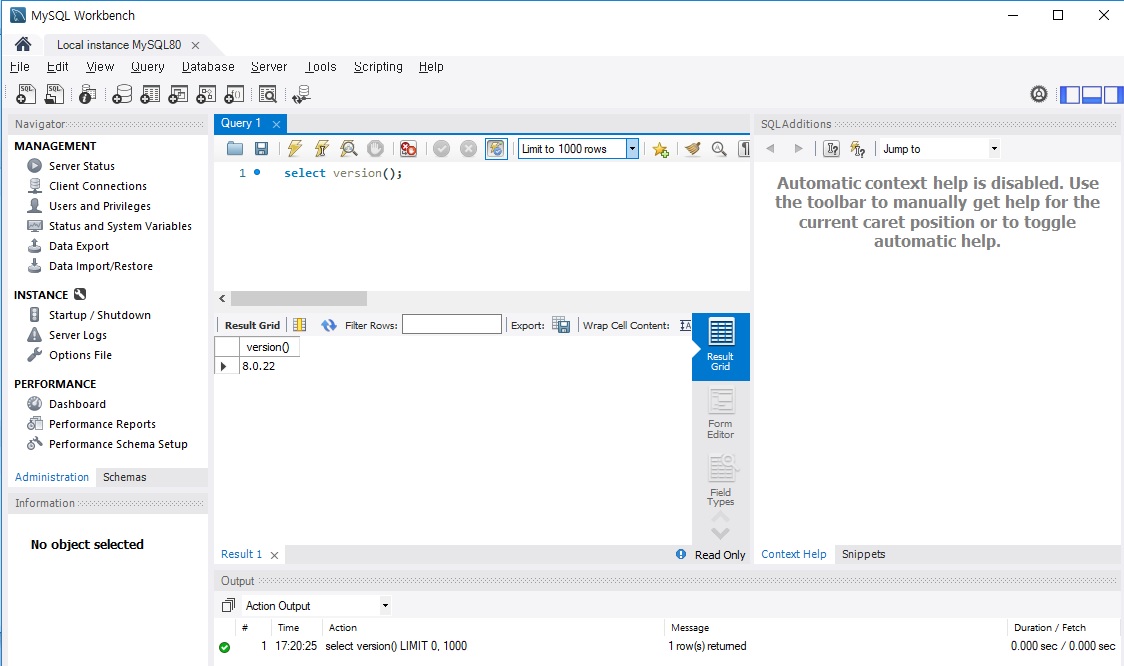Viewport: 1124px width, 666px height.
Task: Toggle result grid column layout icon
Action: click(x=300, y=325)
